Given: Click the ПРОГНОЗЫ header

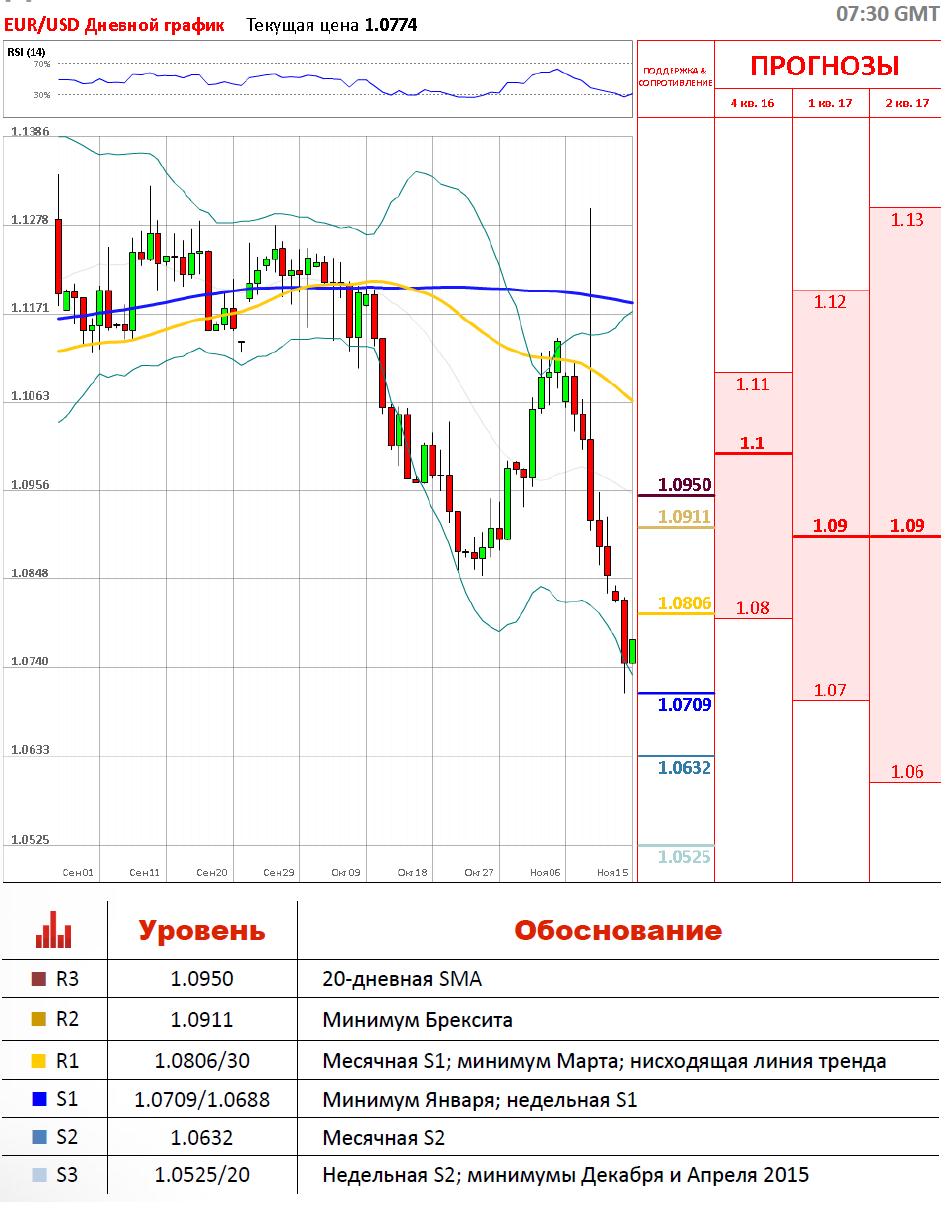Looking at the screenshot, I should 825,66.
